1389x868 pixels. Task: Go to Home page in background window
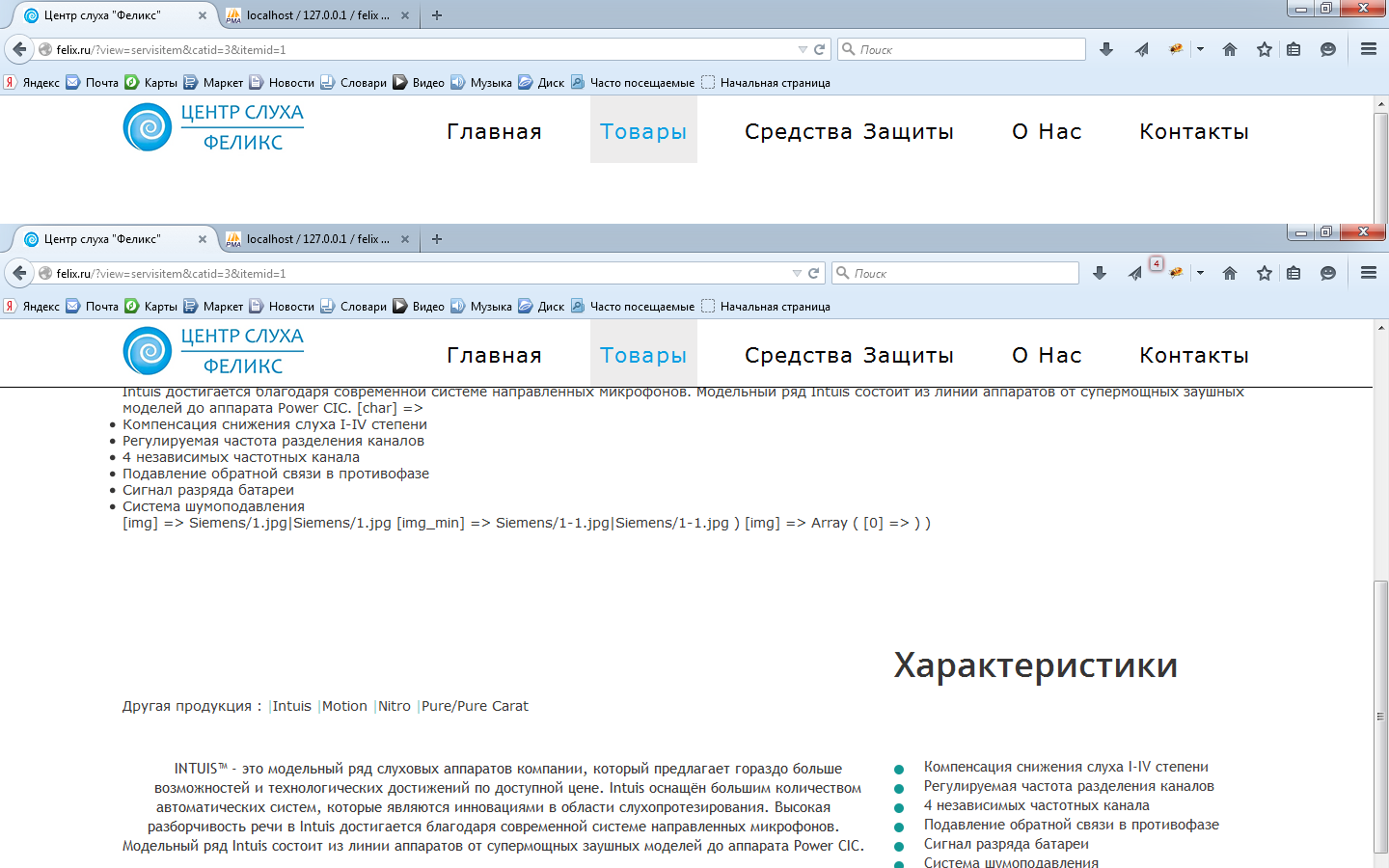coord(1230,49)
